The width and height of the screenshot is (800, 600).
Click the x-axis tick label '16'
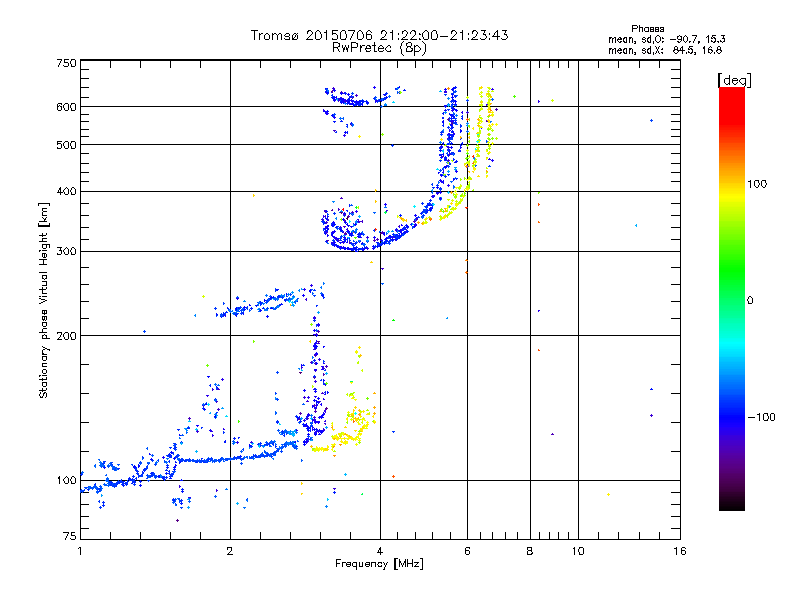680,551
